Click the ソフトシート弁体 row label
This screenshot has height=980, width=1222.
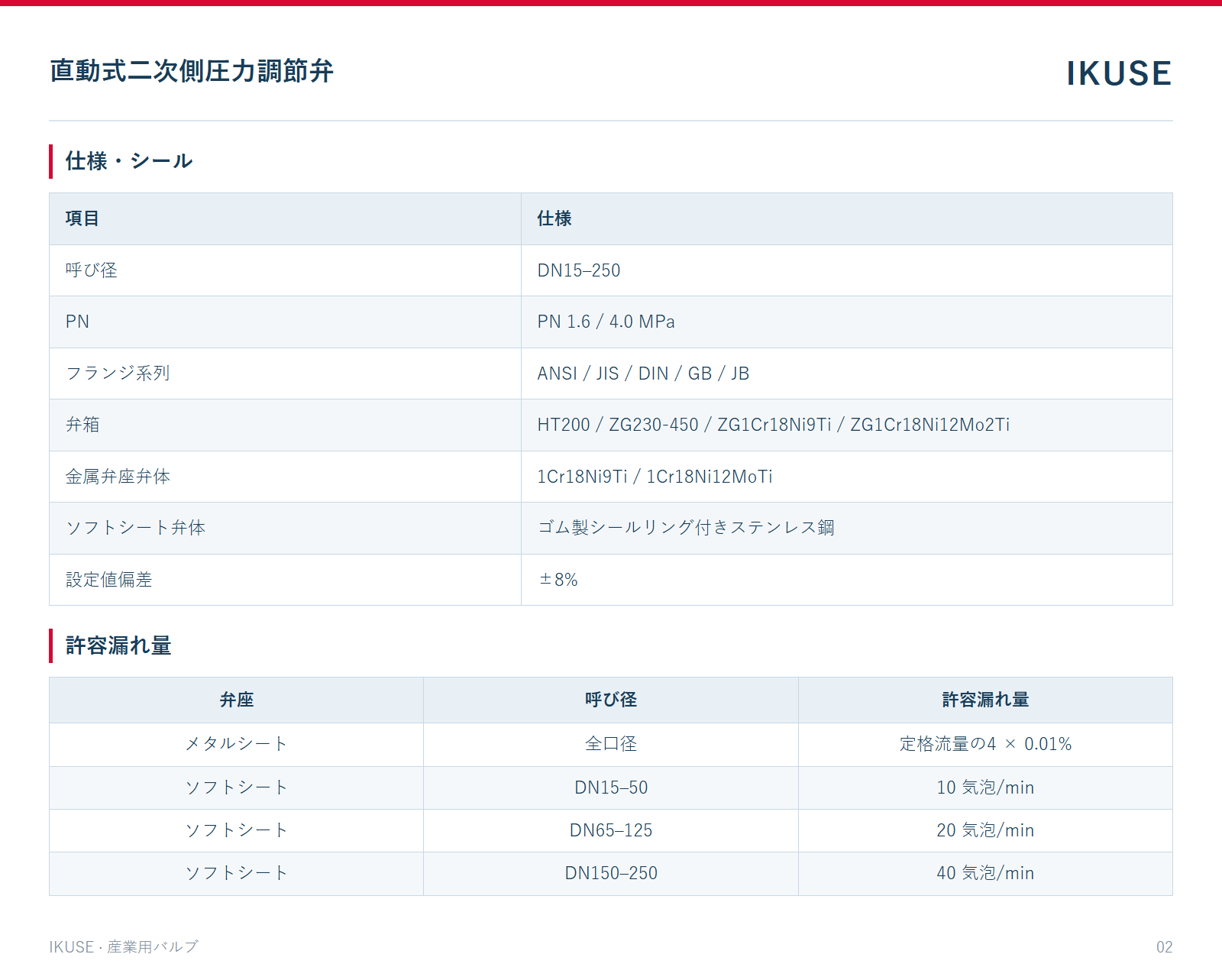[x=135, y=528]
